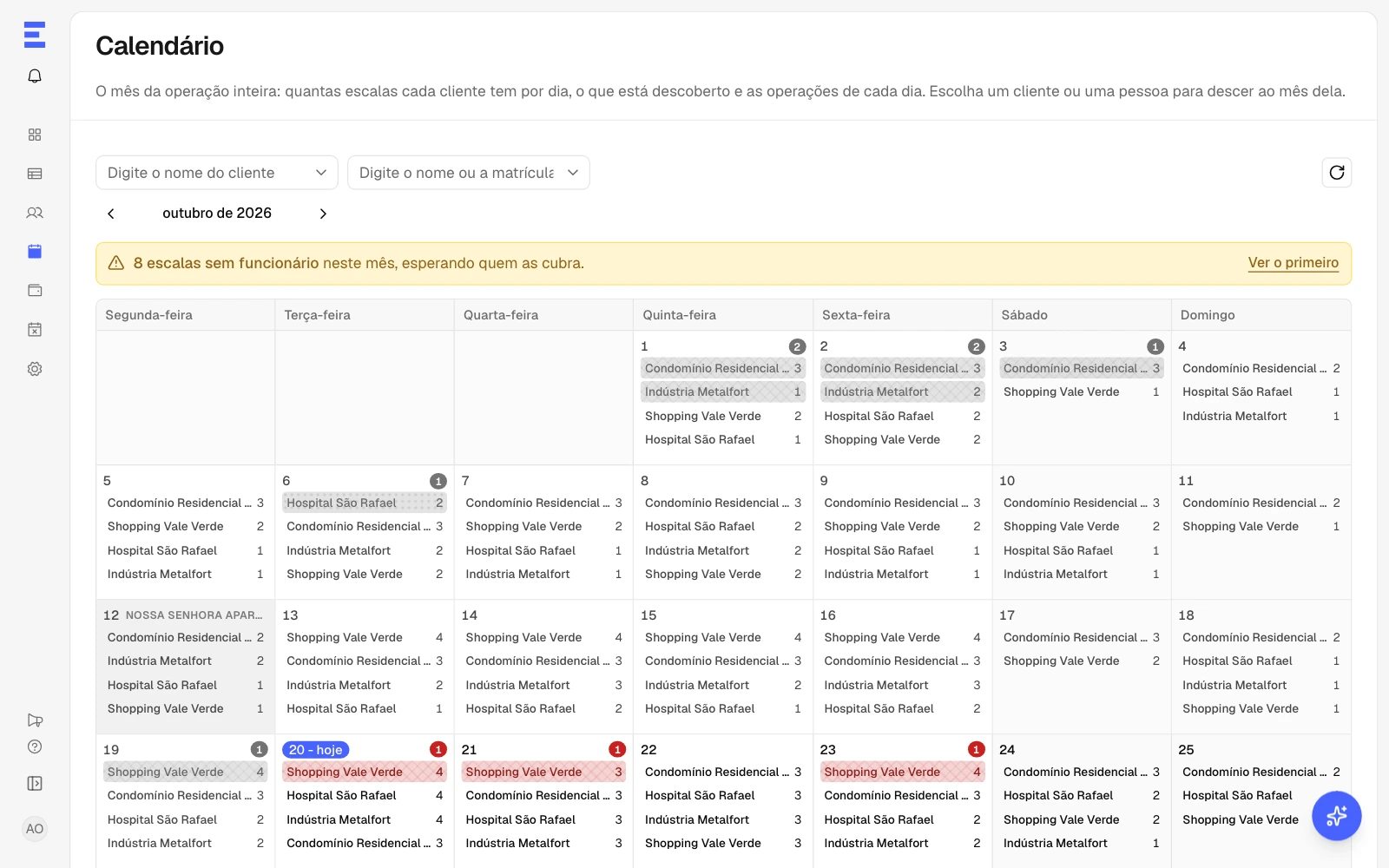The height and width of the screenshot is (868, 1389).
Task: Select Shopping Vale Verde on day 13
Action: [365, 637]
